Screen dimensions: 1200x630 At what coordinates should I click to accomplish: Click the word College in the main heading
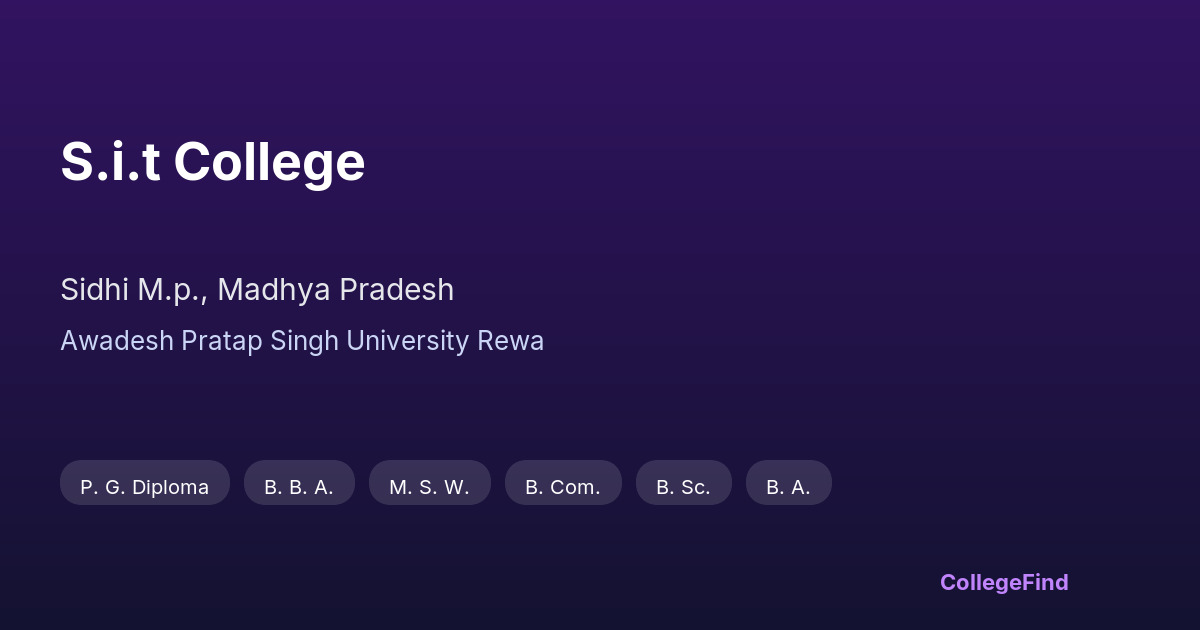tap(269, 162)
